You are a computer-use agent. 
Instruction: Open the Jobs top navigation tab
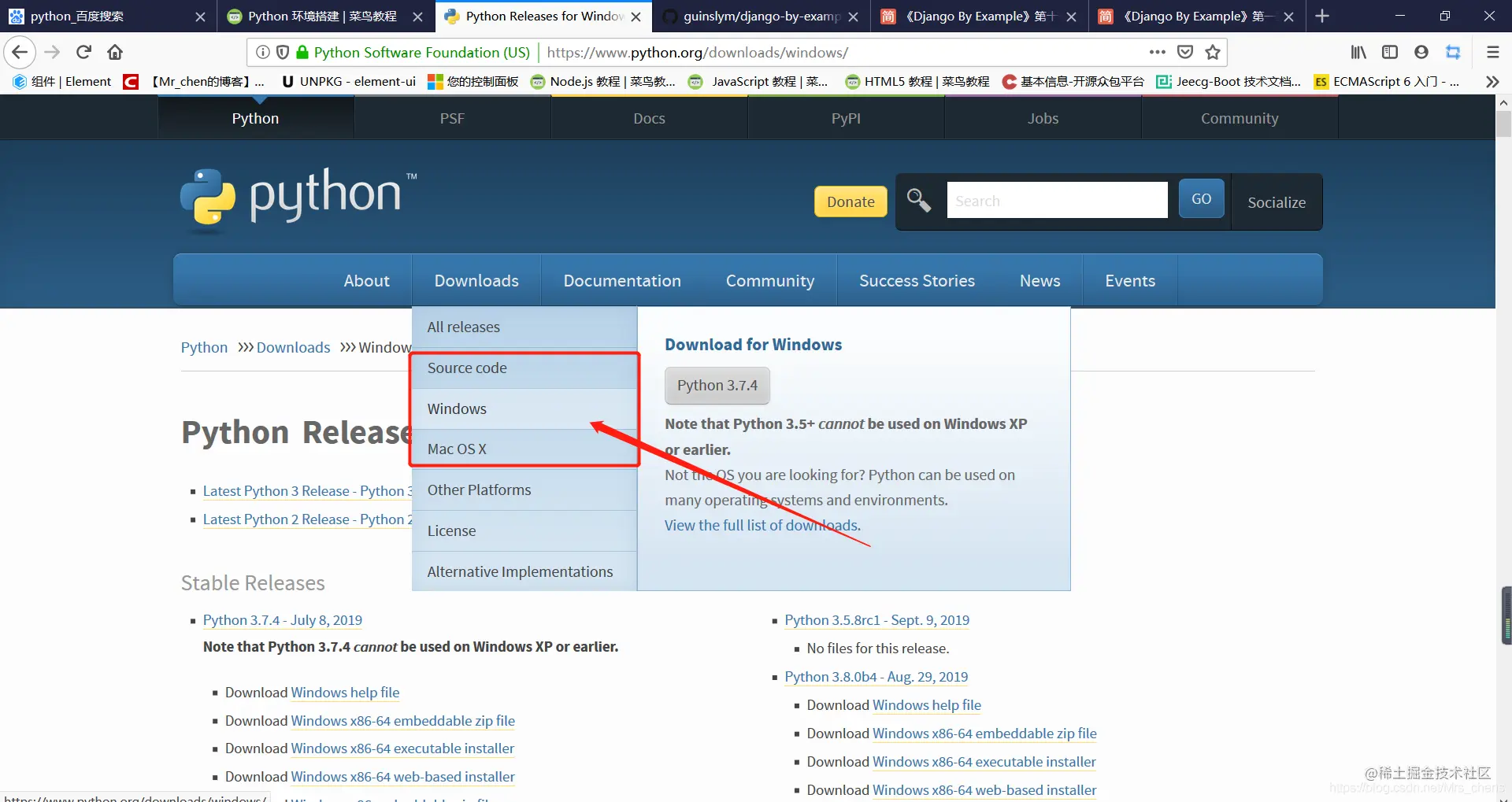pos(1043,118)
